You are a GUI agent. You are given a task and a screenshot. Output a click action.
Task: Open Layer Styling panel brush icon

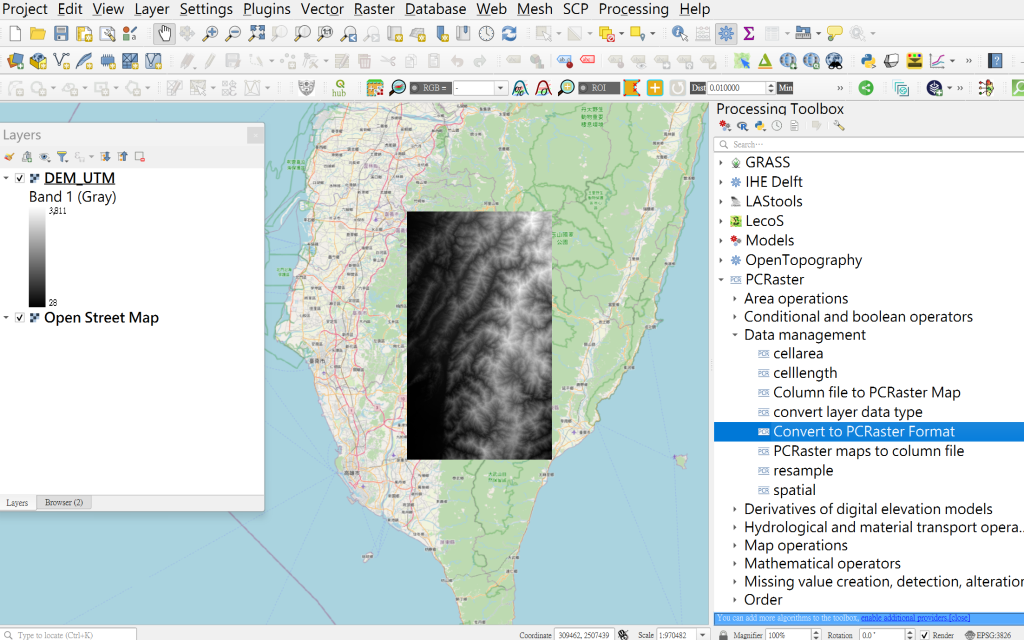9,157
